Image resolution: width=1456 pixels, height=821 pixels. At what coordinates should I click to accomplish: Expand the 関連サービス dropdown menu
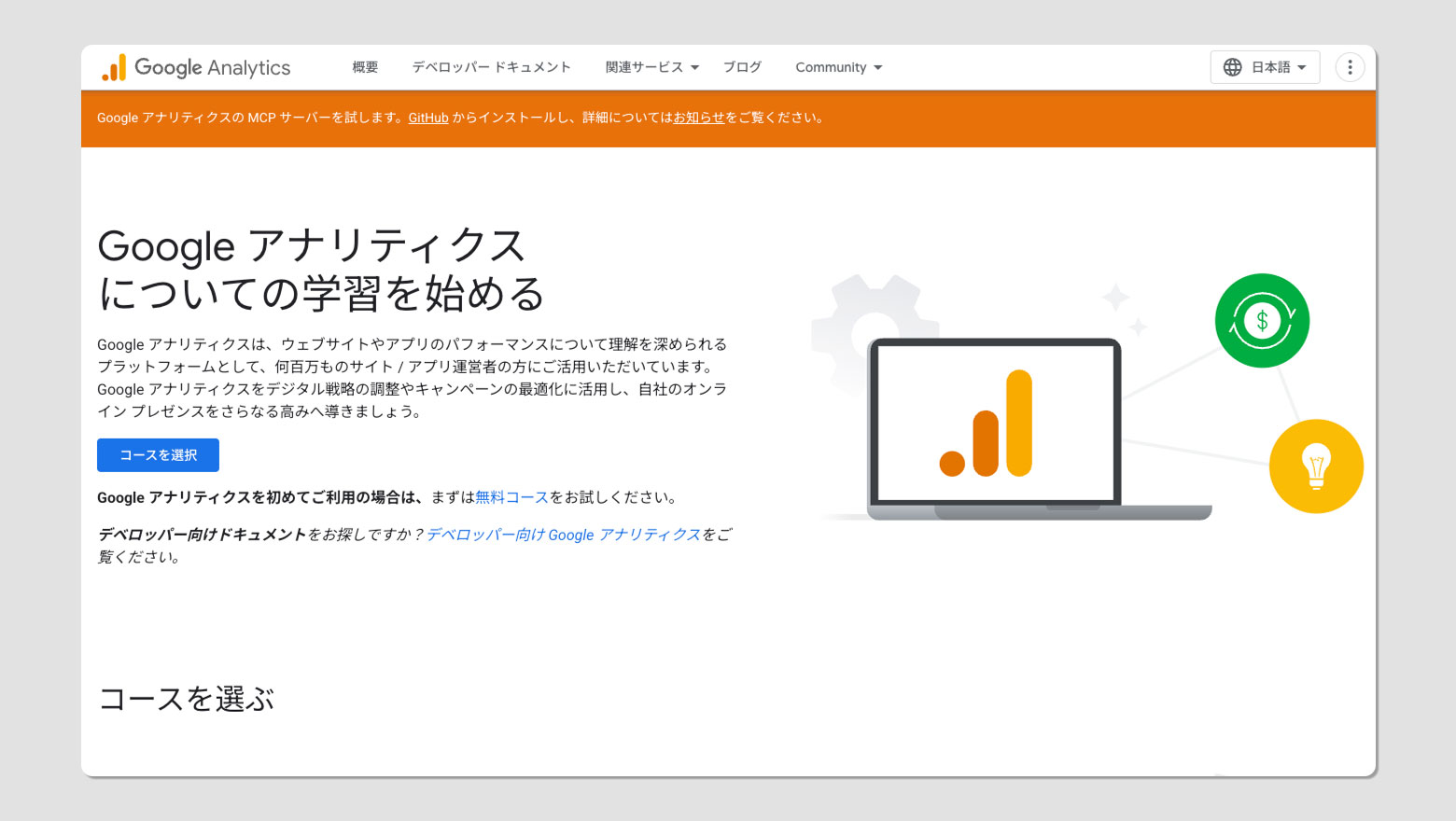651,67
